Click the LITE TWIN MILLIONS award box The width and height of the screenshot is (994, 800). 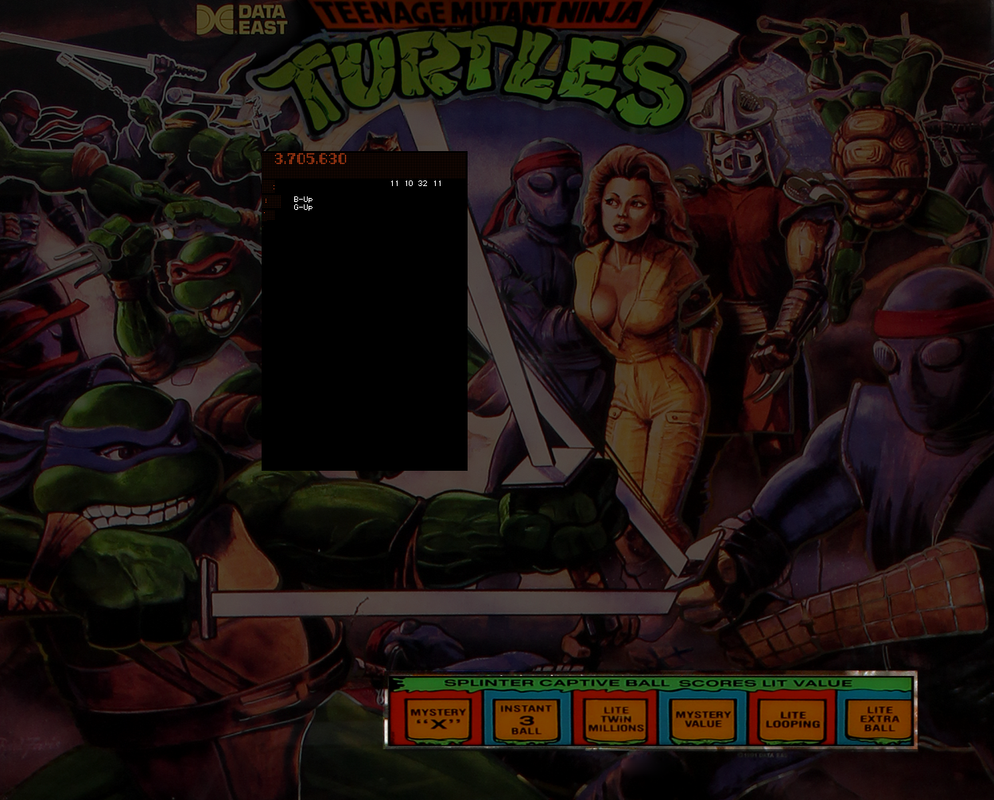[x=616, y=719]
